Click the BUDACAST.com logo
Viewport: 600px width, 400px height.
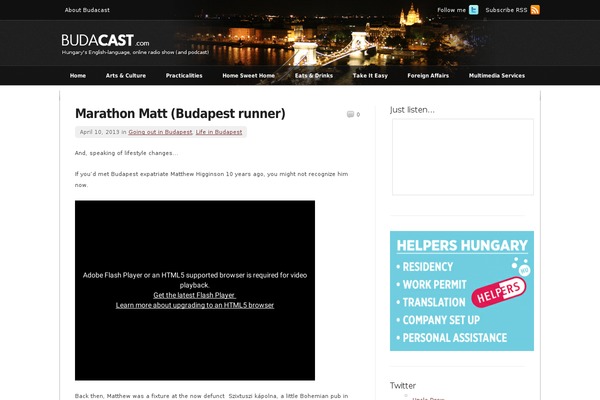pos(105,40)
